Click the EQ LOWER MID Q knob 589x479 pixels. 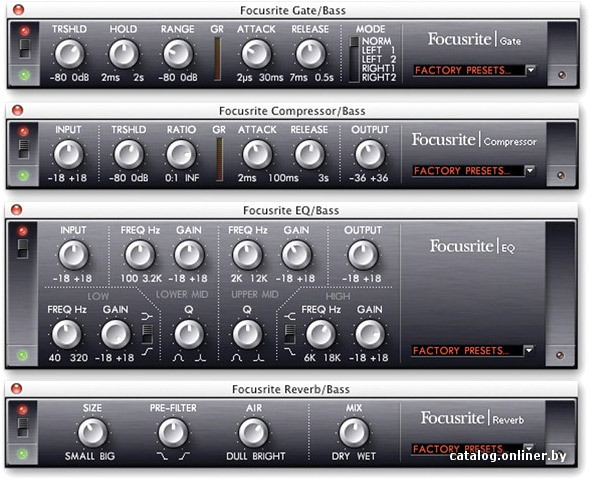[189, 334]
